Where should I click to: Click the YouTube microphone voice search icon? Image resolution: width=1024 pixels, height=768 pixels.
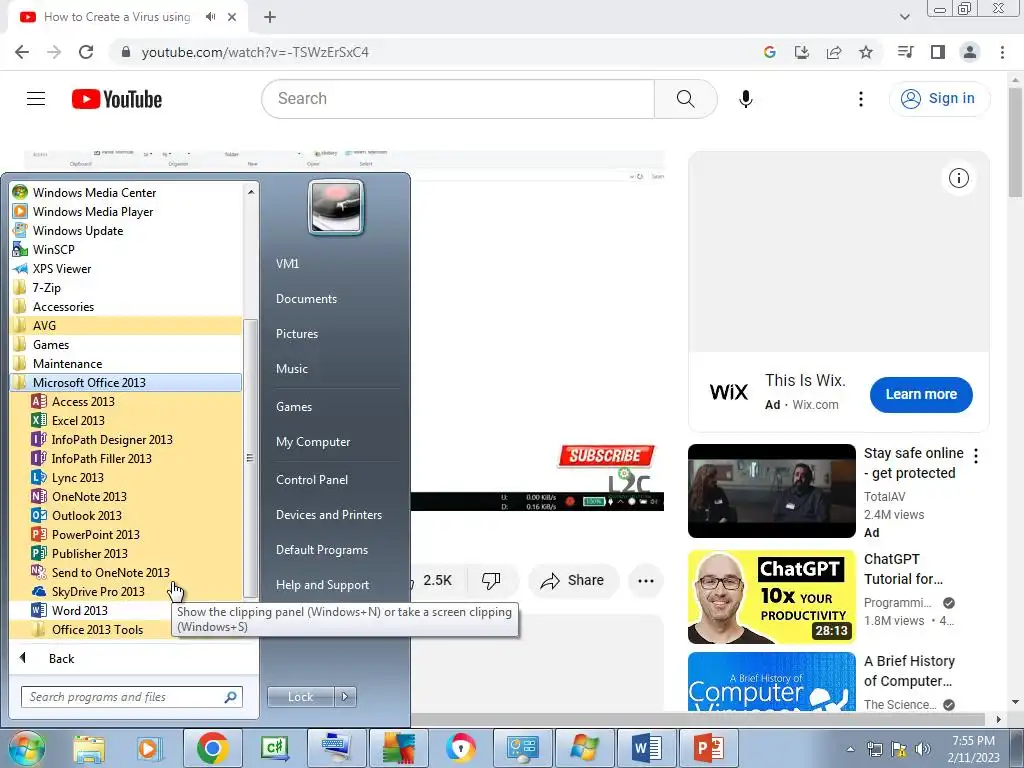pyautogui.click(x=746, y=99)
